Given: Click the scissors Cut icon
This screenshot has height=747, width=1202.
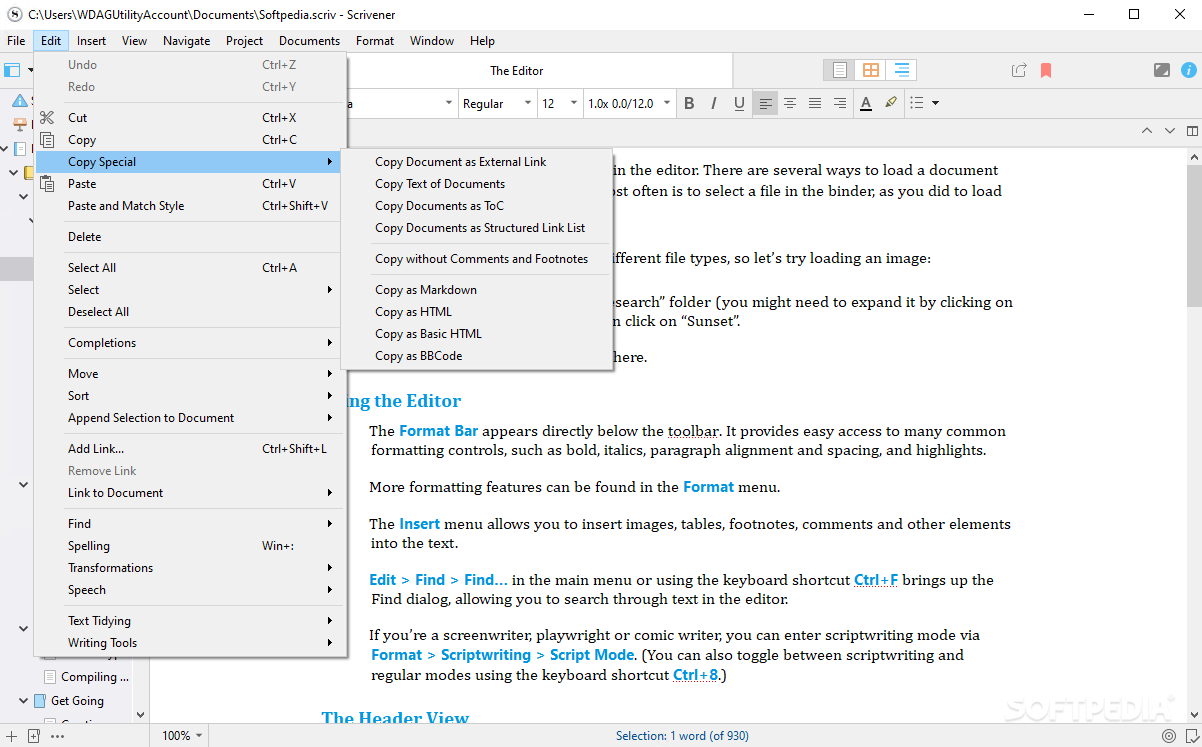Looking at the screenshot, I should [47, 118].
